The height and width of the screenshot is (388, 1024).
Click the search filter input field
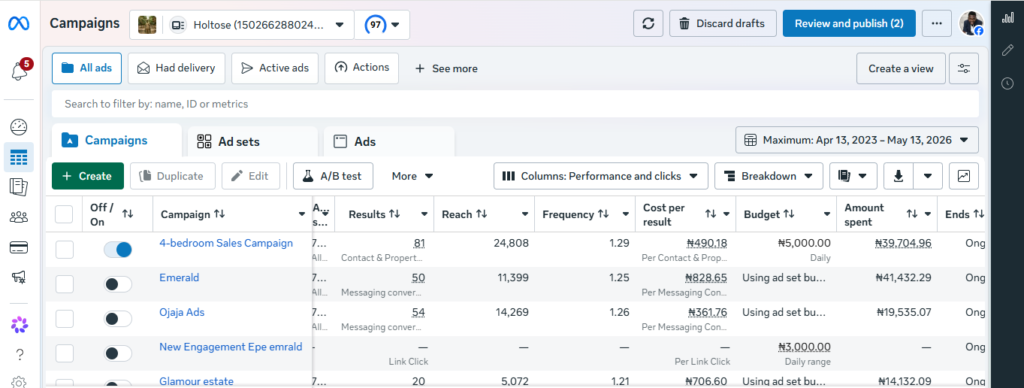[515, 104]
